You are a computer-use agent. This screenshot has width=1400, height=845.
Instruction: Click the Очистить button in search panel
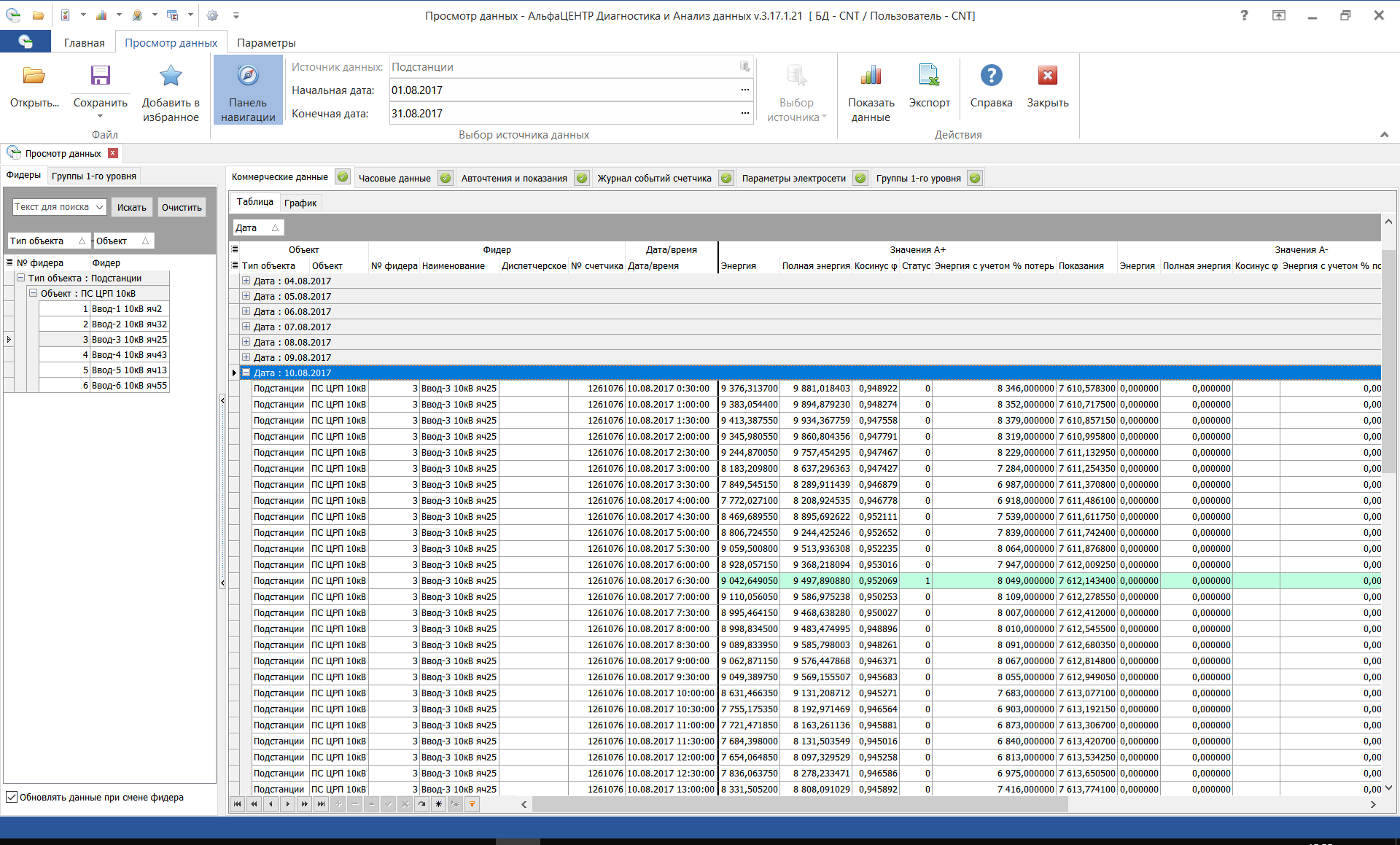(x=180, y=207)
